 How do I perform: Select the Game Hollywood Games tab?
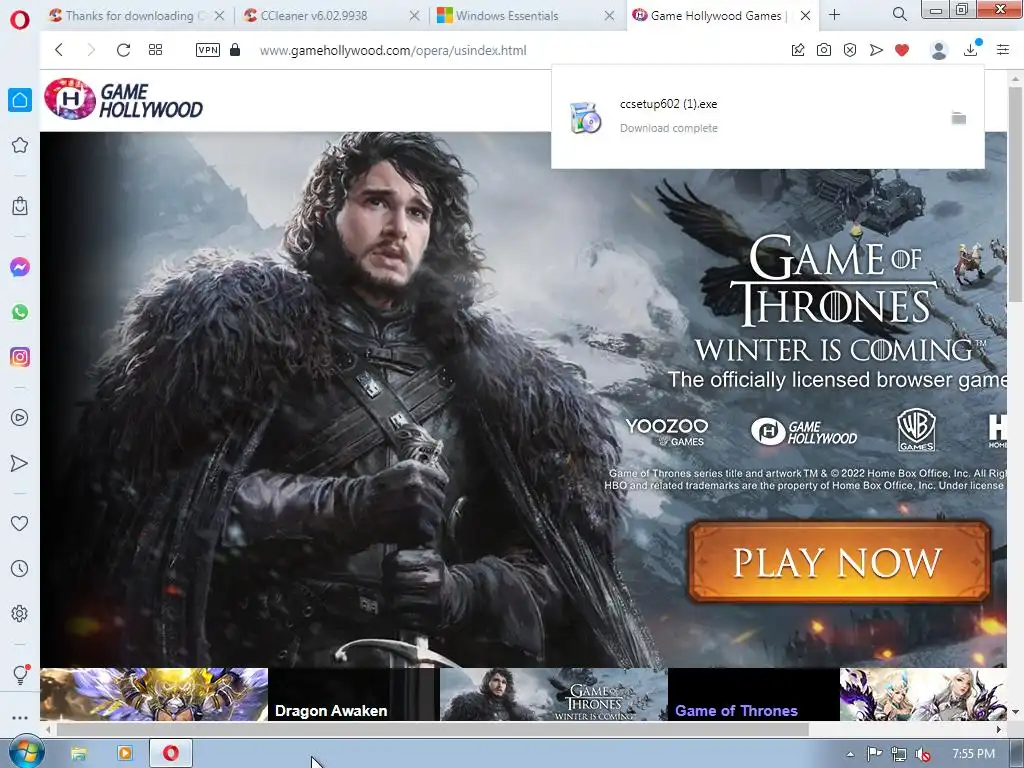pyautogui.click(x=724, y=15)
